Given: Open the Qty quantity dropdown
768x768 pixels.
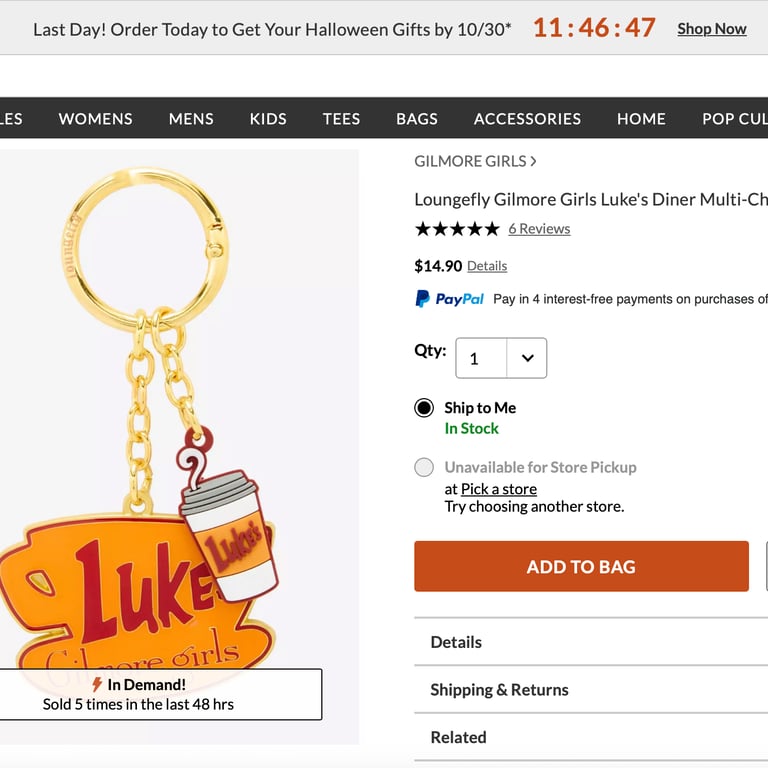Looking at the screenshot, I should coord(501,358).
